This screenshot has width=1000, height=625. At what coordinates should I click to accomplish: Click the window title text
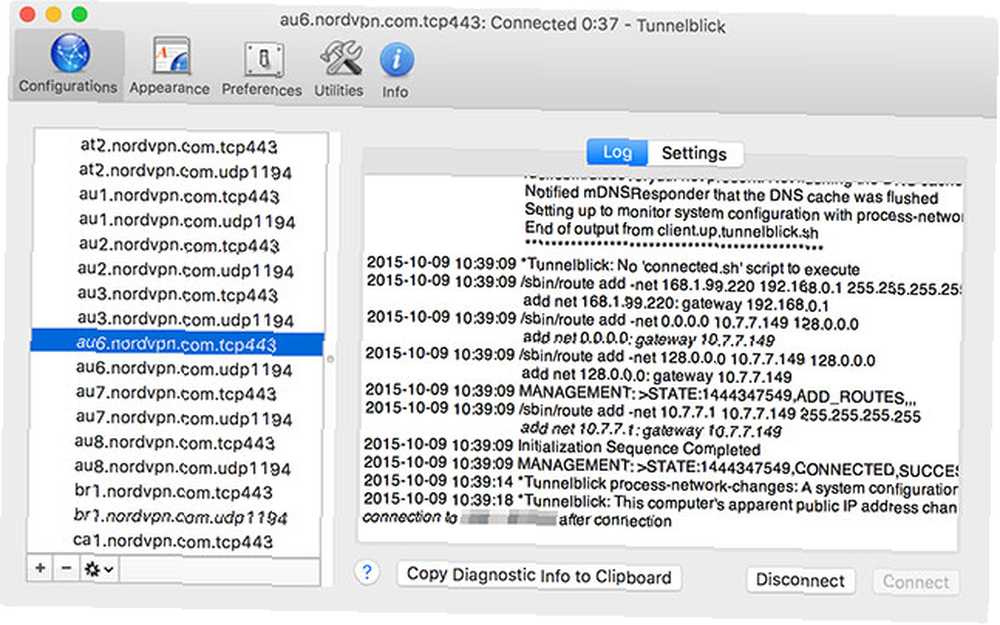point(503,24)
